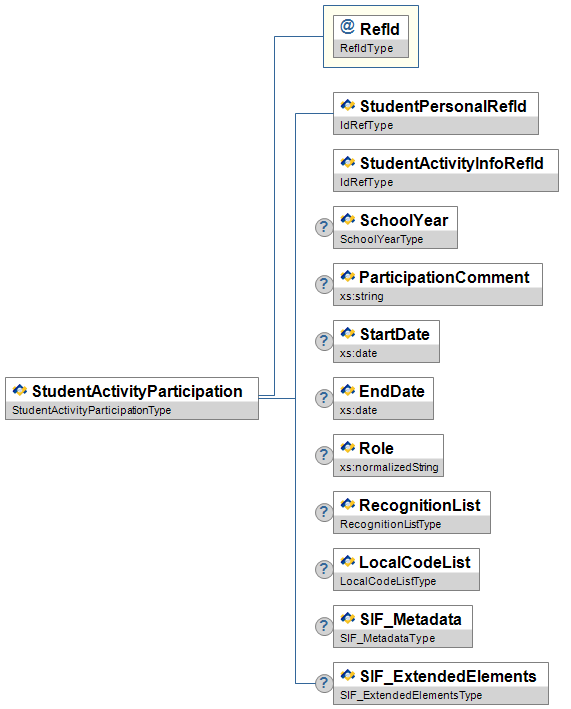Click the xs:normalizedString type under Role
This screenshot has width=571, height=709.
pyautogui.click(x=389, y=467)
